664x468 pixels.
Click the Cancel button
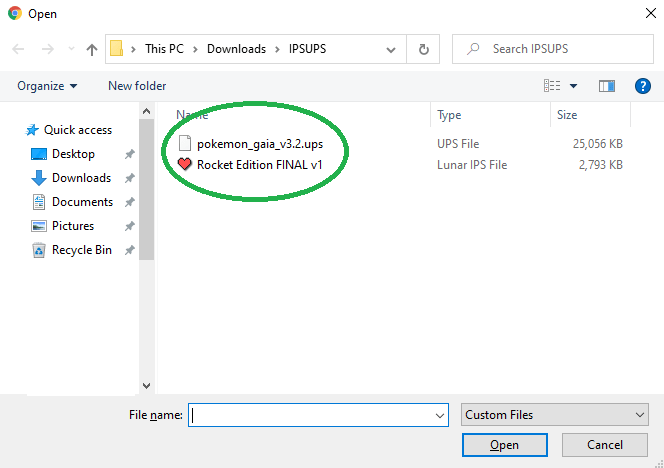605,445
